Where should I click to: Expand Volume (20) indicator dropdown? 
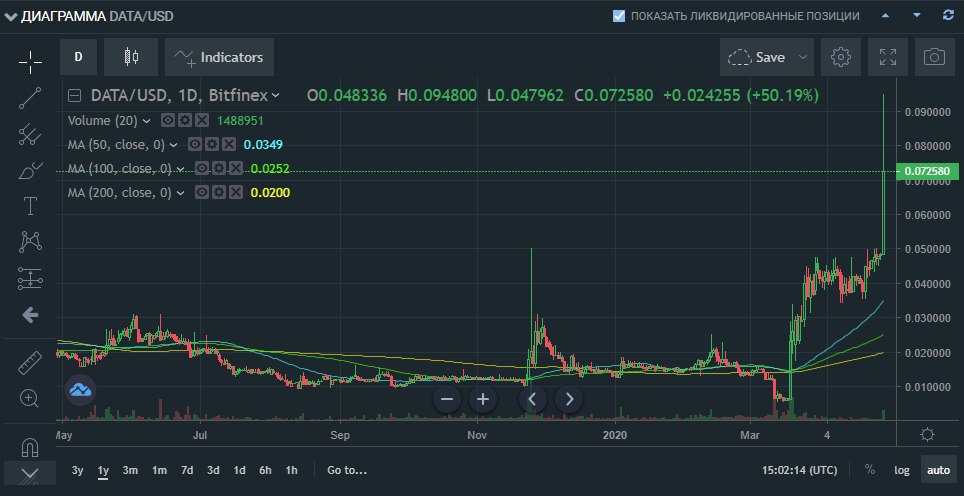click(x=146, y=120)
